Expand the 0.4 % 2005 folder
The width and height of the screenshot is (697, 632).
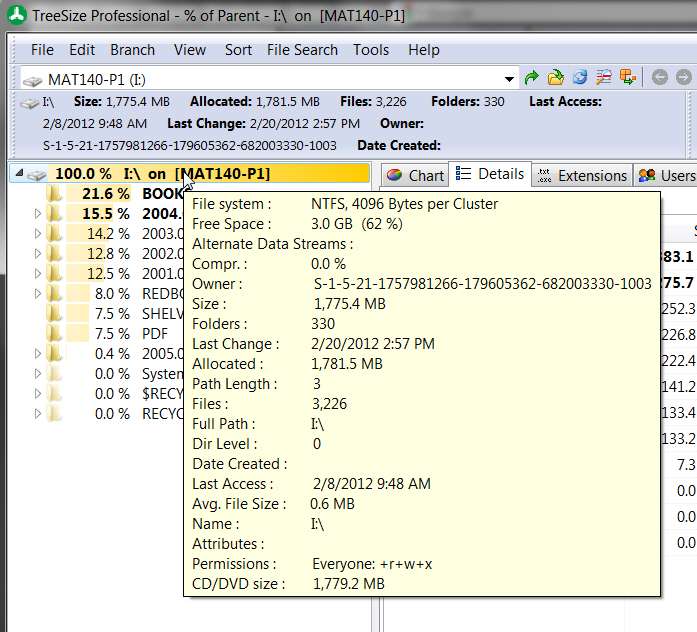(x=38, y=354)
